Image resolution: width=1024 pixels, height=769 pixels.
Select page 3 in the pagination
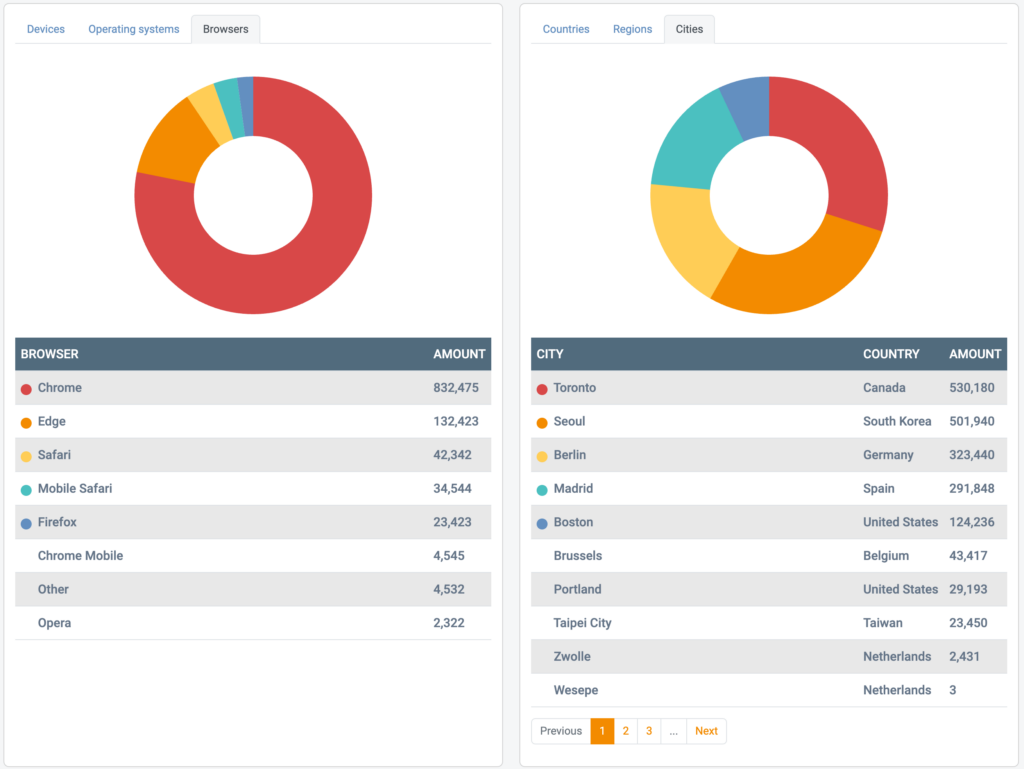click(649, 731)
